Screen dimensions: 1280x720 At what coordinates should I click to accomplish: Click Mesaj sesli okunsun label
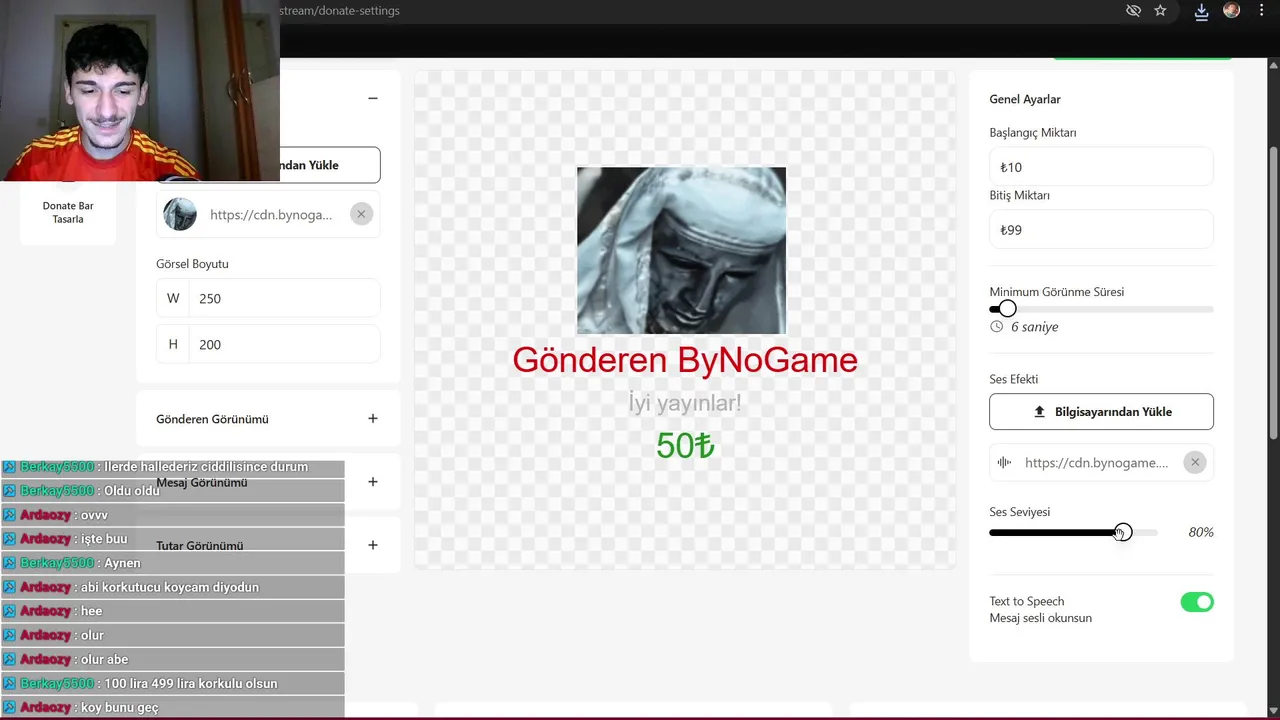tap(1041, 618)
